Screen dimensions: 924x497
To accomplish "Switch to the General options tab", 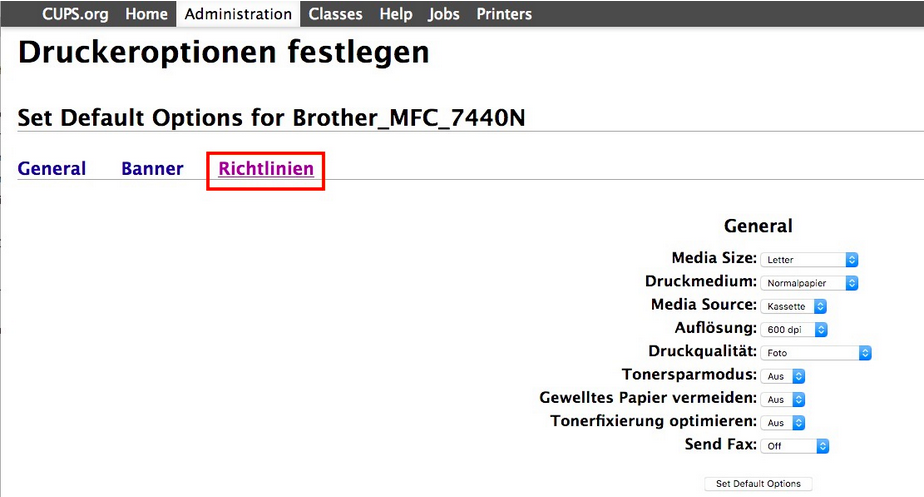I will point(52,169).
